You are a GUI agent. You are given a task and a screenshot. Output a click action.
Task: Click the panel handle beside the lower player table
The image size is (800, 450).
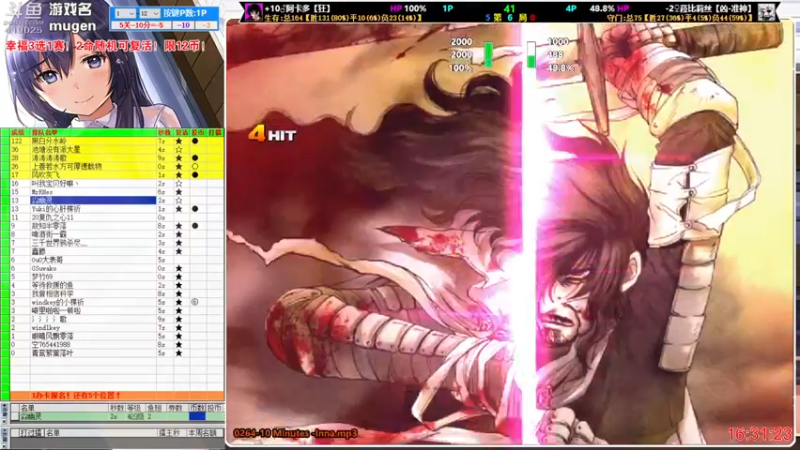(5, 412)
